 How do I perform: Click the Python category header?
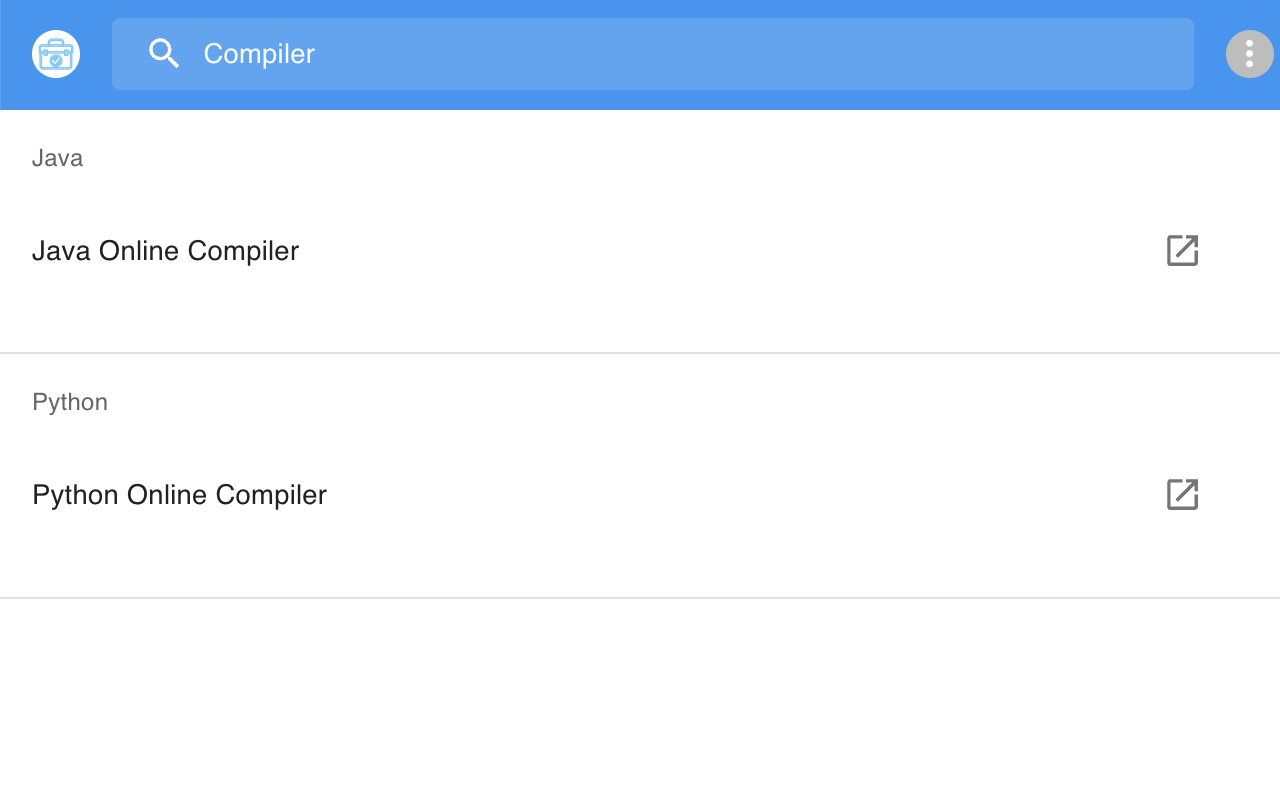70,402
